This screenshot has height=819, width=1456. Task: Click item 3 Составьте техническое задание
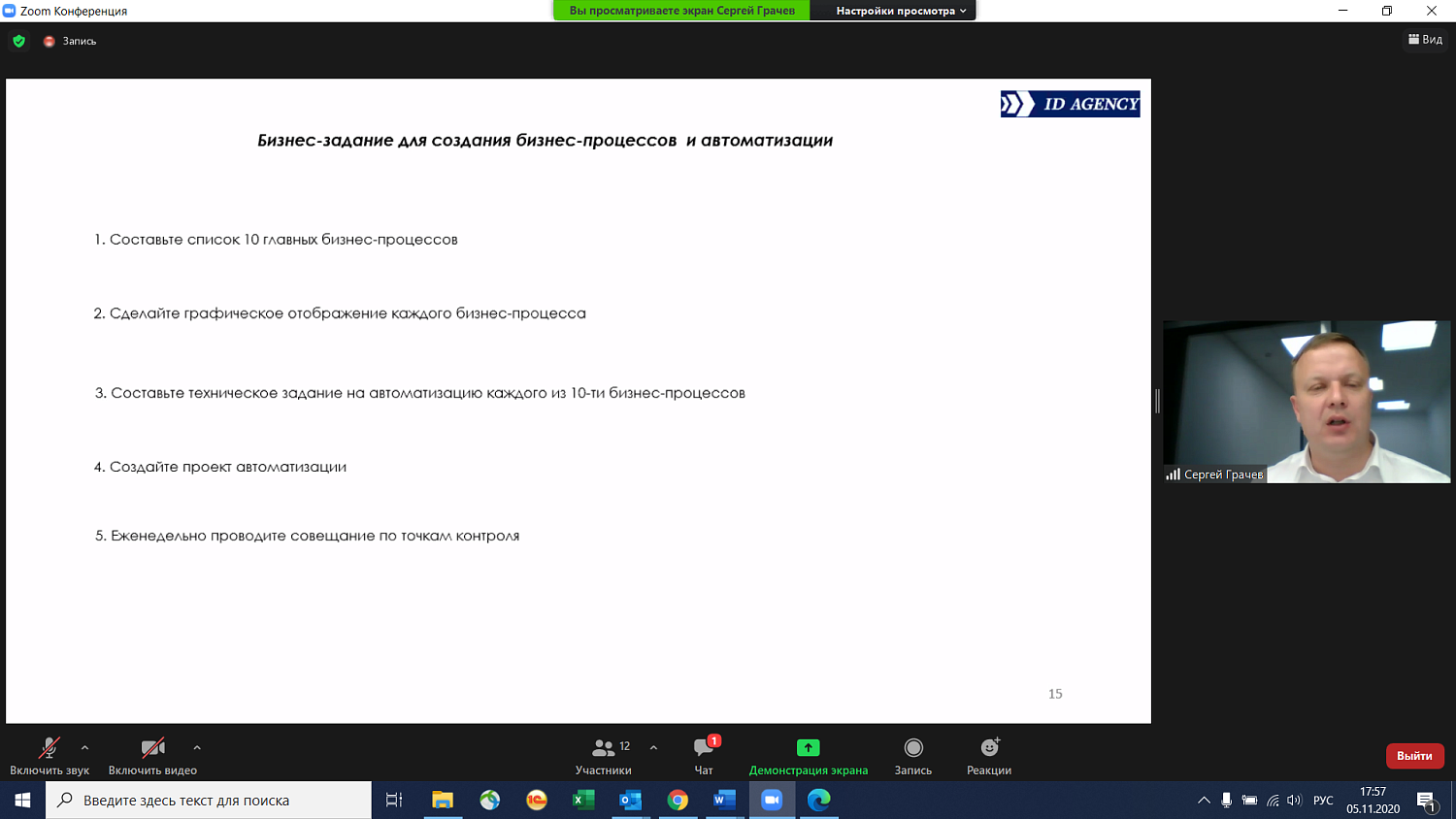419,393
